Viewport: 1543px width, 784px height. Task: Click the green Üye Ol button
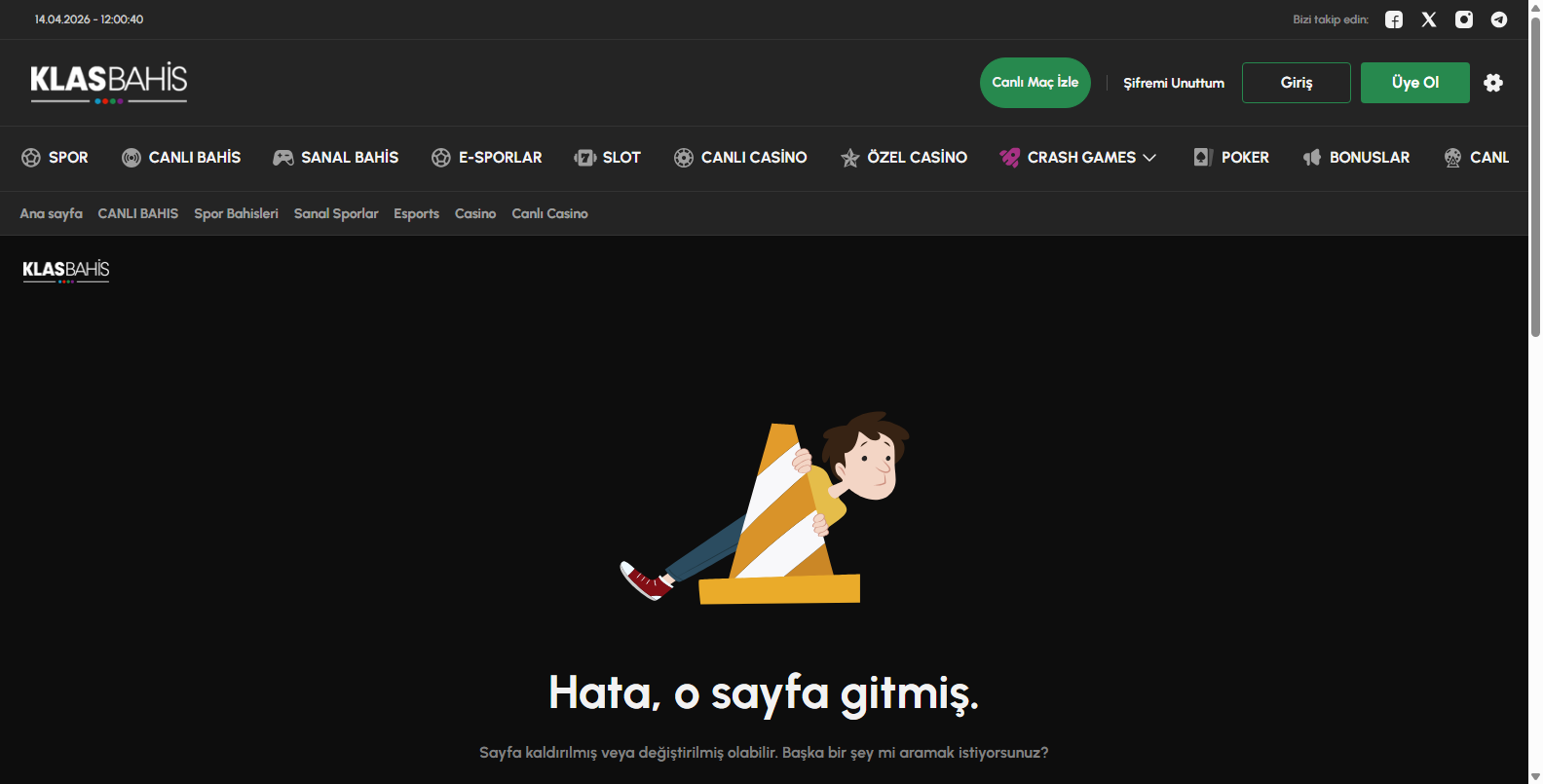(x=1414, y=83)
